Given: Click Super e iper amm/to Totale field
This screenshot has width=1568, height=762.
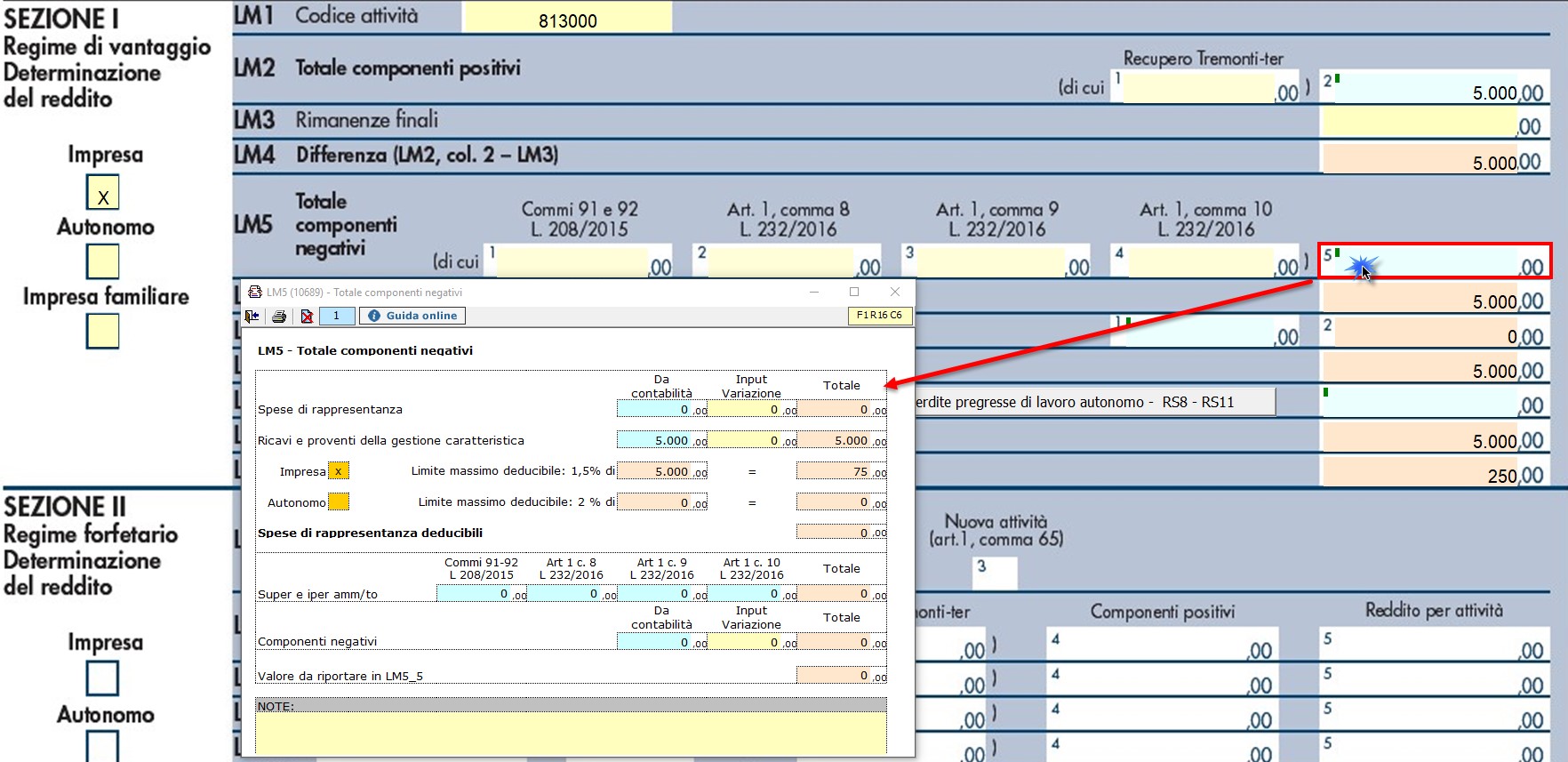Looking at the screenshot, I should click(x=842, y=593).
